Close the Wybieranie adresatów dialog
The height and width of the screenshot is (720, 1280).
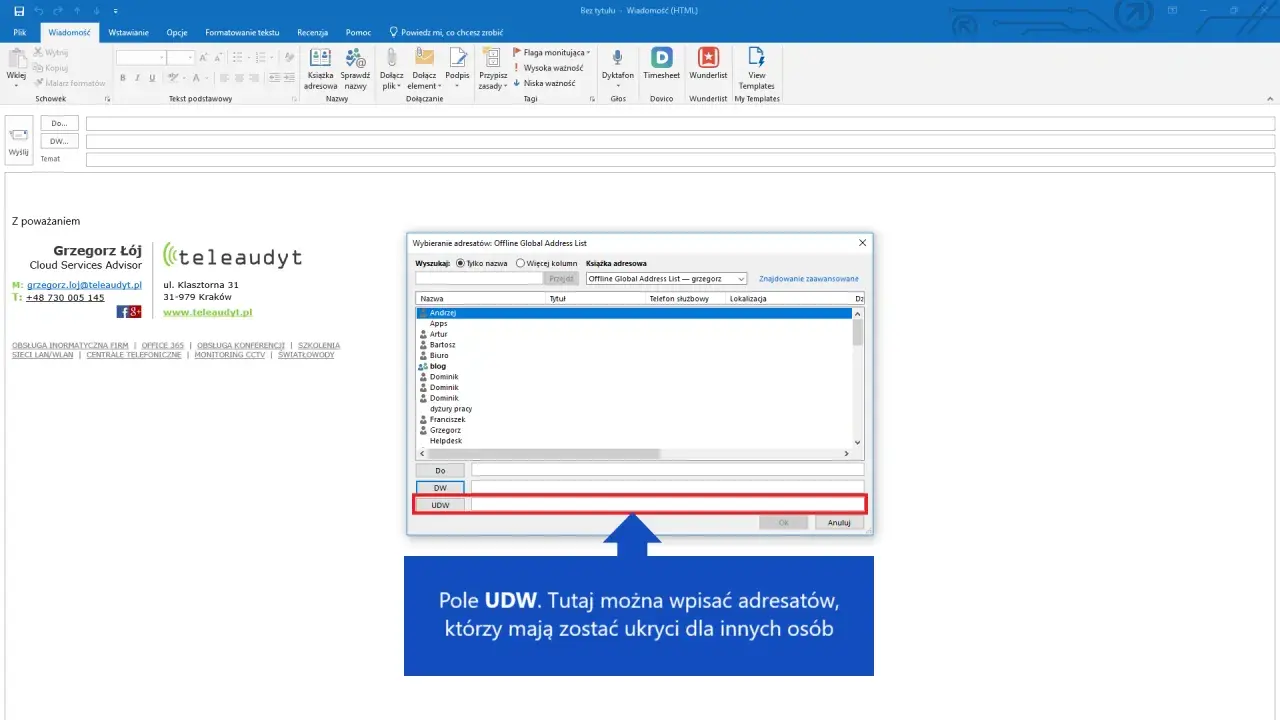pos(862,243)
